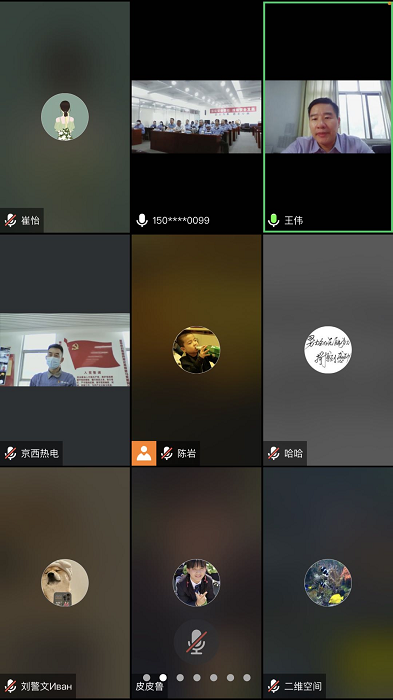Click muted mic icon beside 哈哈
This screenshot has height=700, width=393.
(x=273, y=453)
